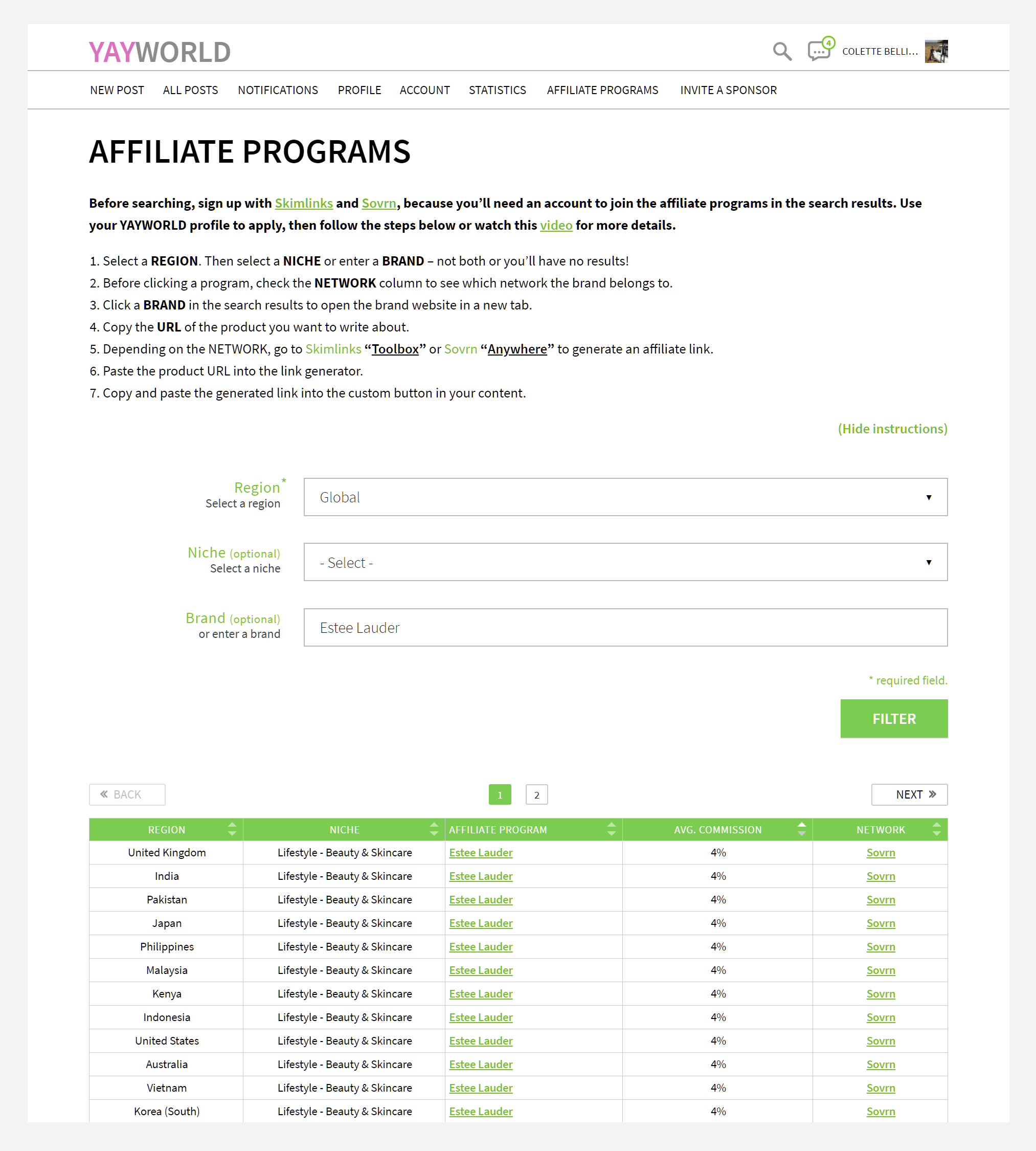Open Estee Lauder link in Malaysia row
Viewport: 1036px width, 1151px height.
pos(481,970)
